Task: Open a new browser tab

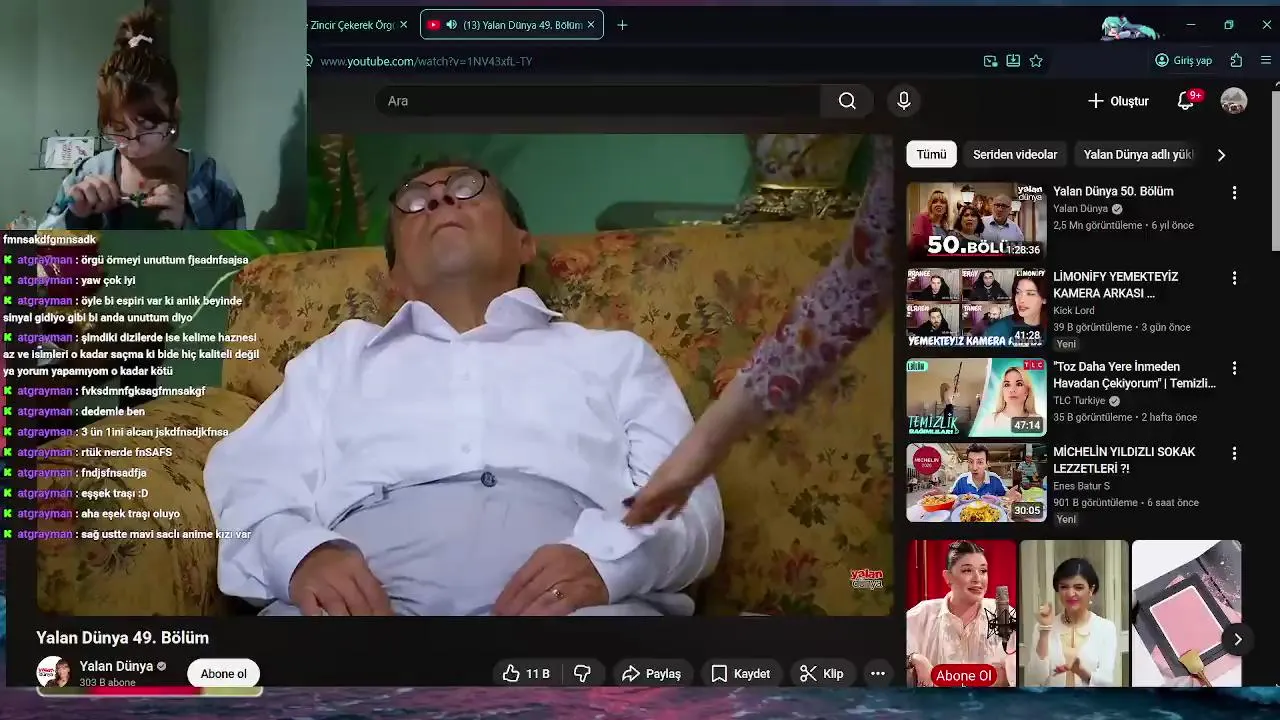Action: (622, 25)
